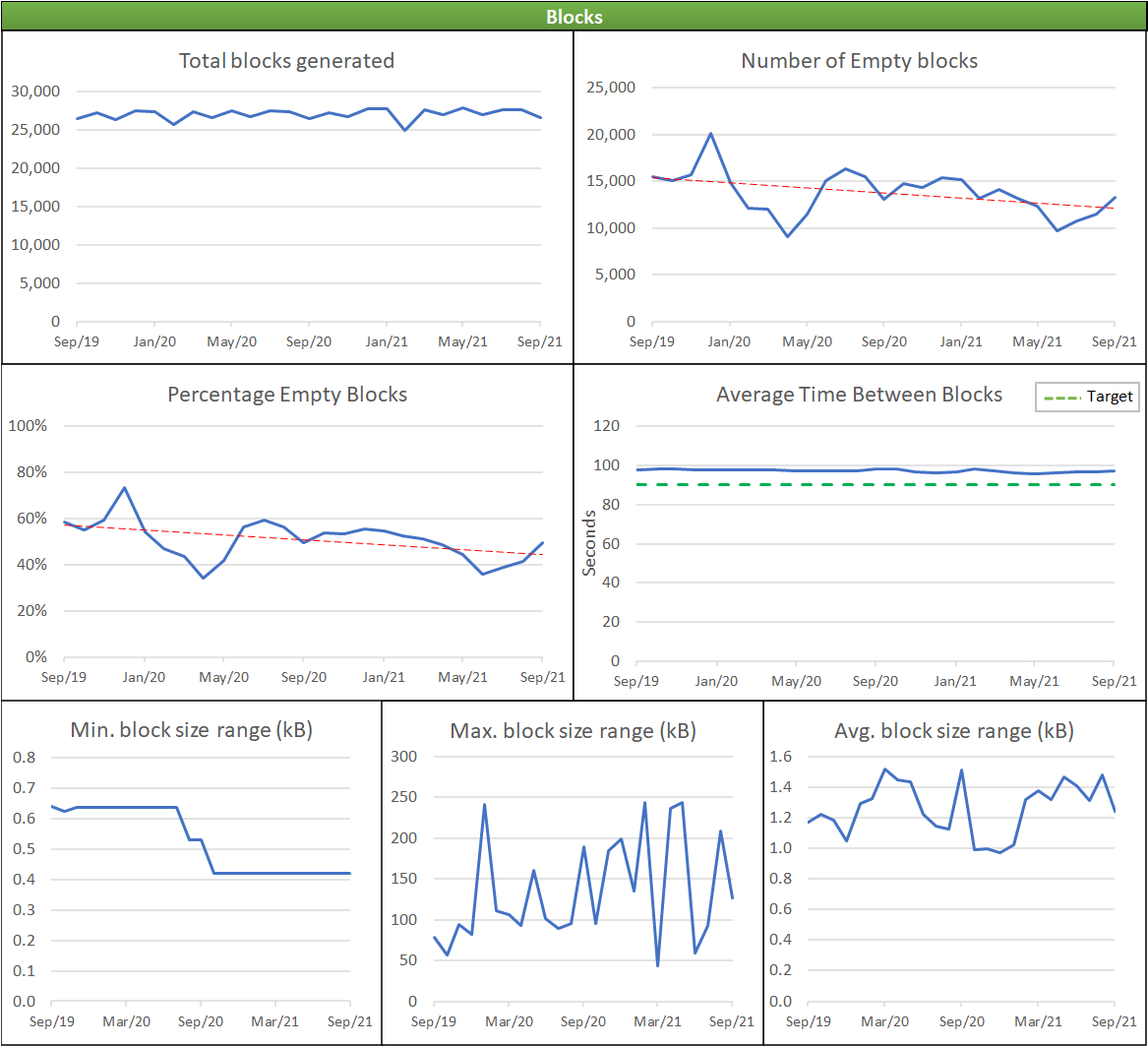Click the 80 label on Average Time axis
The width and height of the screenshot is (1148, 1046).
coord(611,505)
